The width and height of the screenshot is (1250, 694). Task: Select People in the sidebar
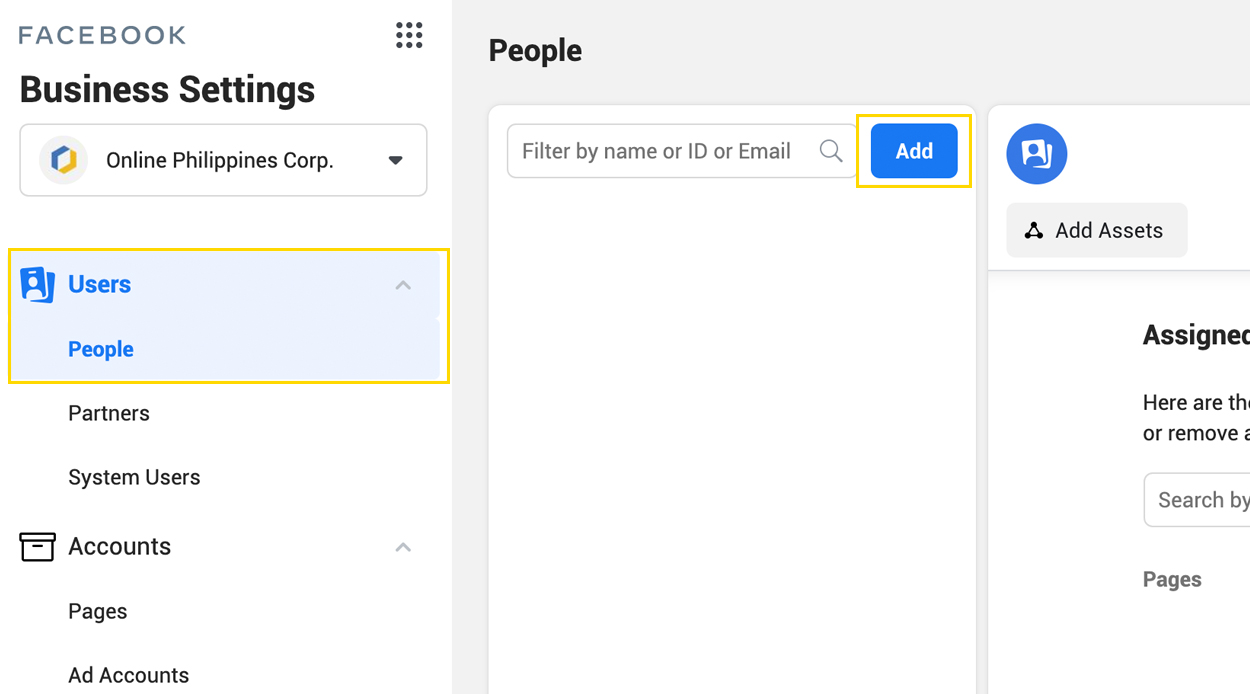pos(101,349)
